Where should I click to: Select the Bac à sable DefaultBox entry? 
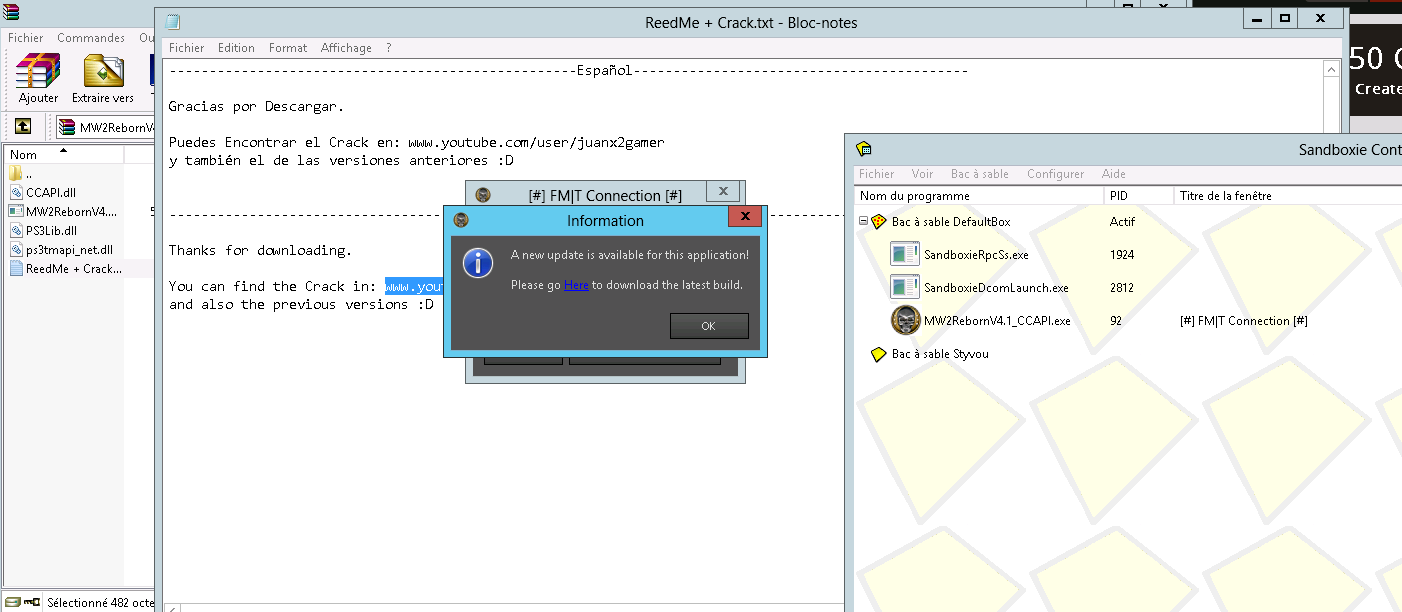coord(951,222)
